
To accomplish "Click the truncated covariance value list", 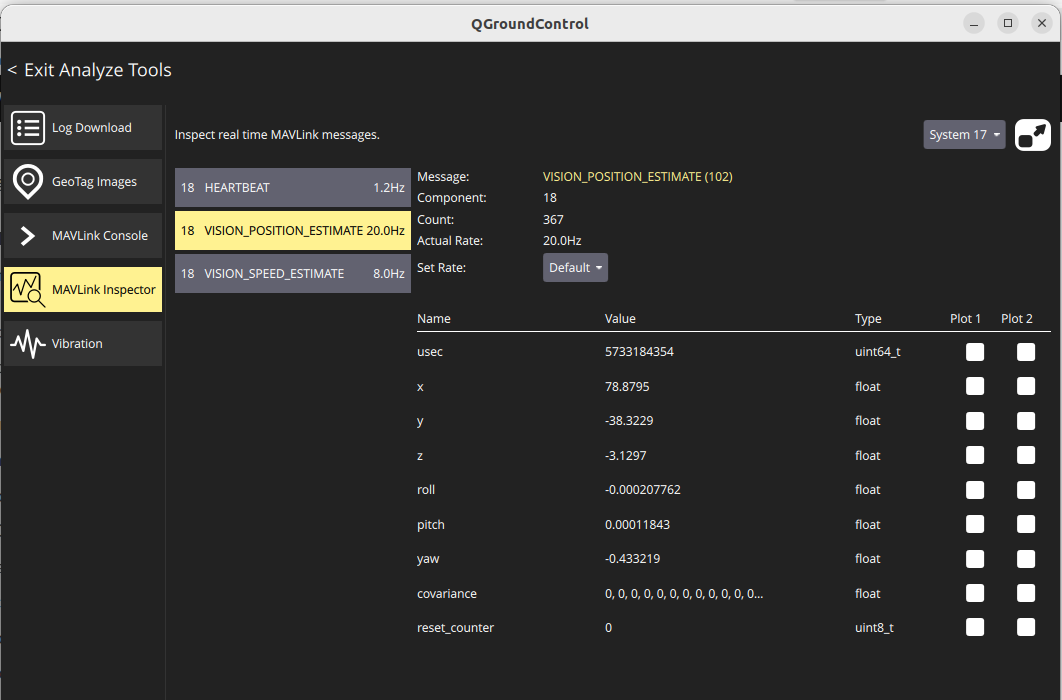I will pyautogui.click(x=684, y=594).
